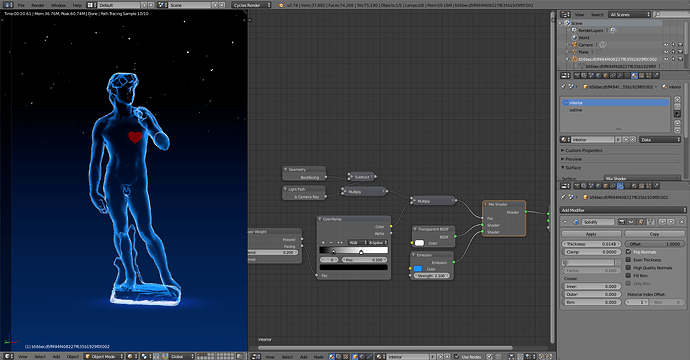Image resolution: width=690 pixels, height=360 pixels.
Task: Select the outline material slot
Action: pyautogui.click(x=615, y=110)
